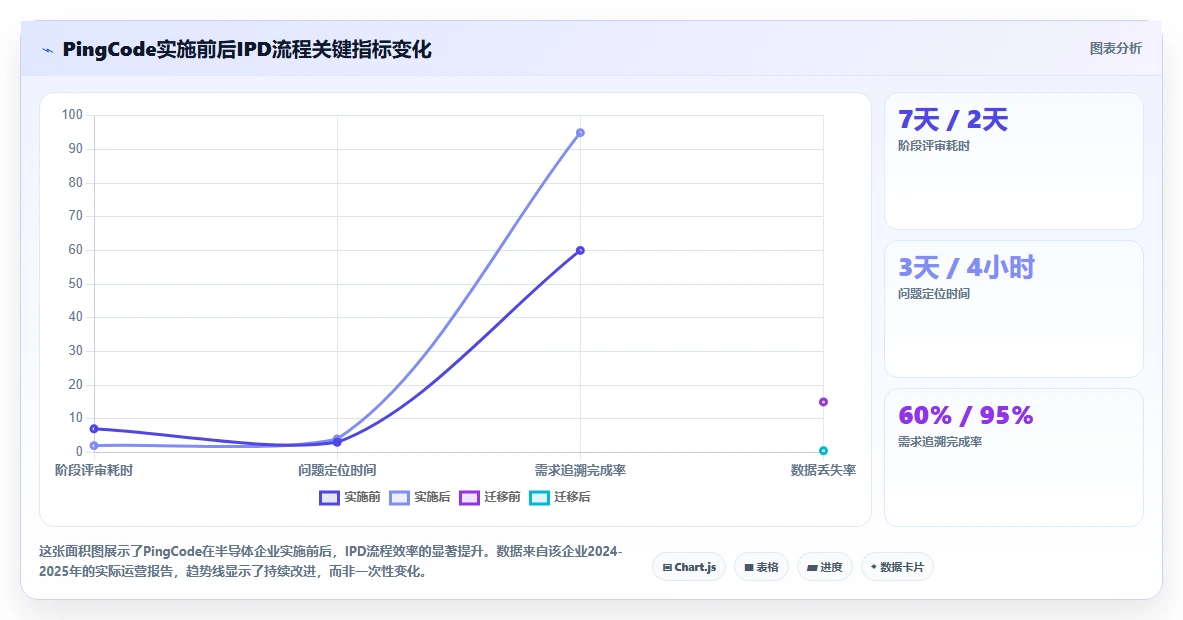The height and width of the screenshot is (620, 1183).
Task: Click the y-axis value 100
Action: click(72, 115)
